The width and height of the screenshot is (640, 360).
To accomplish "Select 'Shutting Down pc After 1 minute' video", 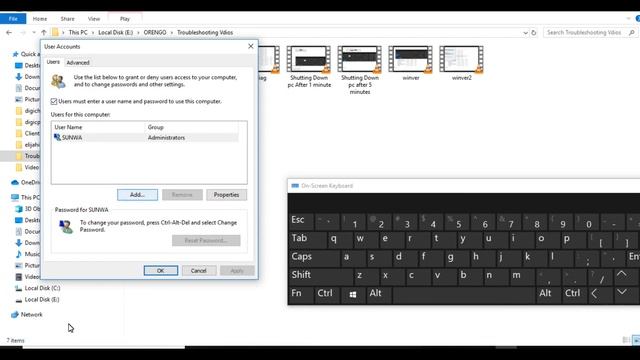I will point(309,67).
